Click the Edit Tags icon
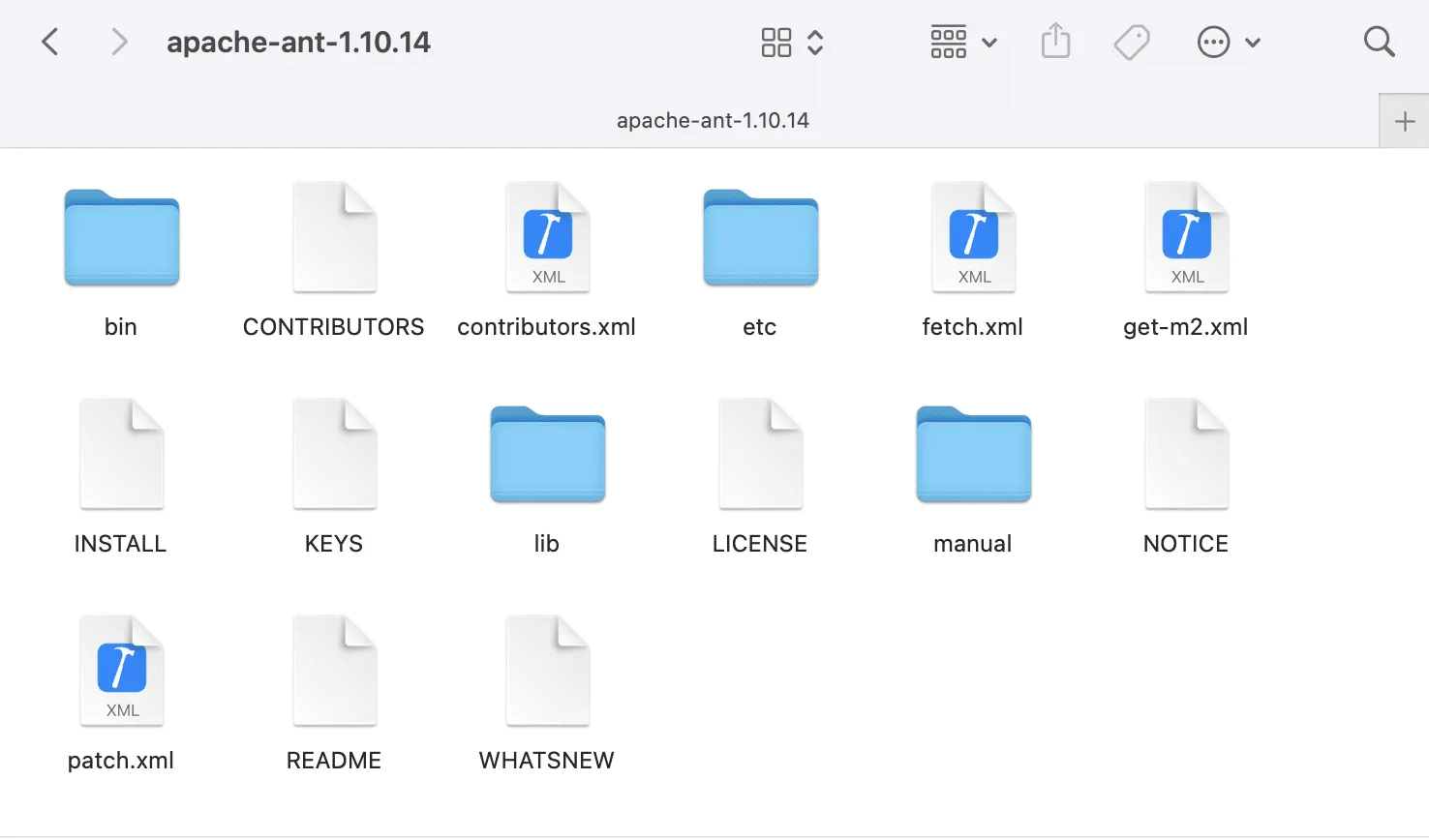The image size is (1429, 840). 1131,42
